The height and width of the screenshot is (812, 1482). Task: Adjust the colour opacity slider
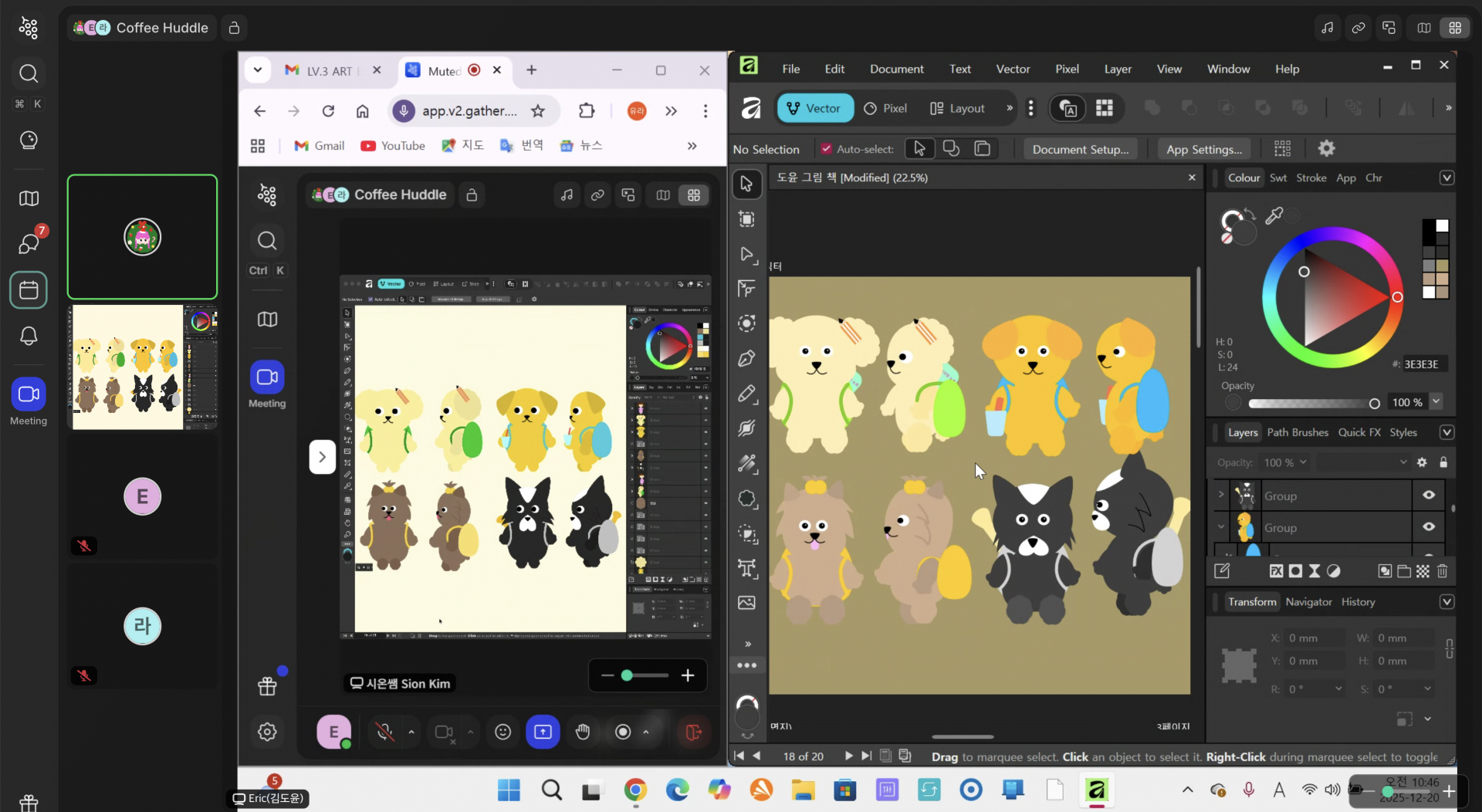coord(1313,403)
